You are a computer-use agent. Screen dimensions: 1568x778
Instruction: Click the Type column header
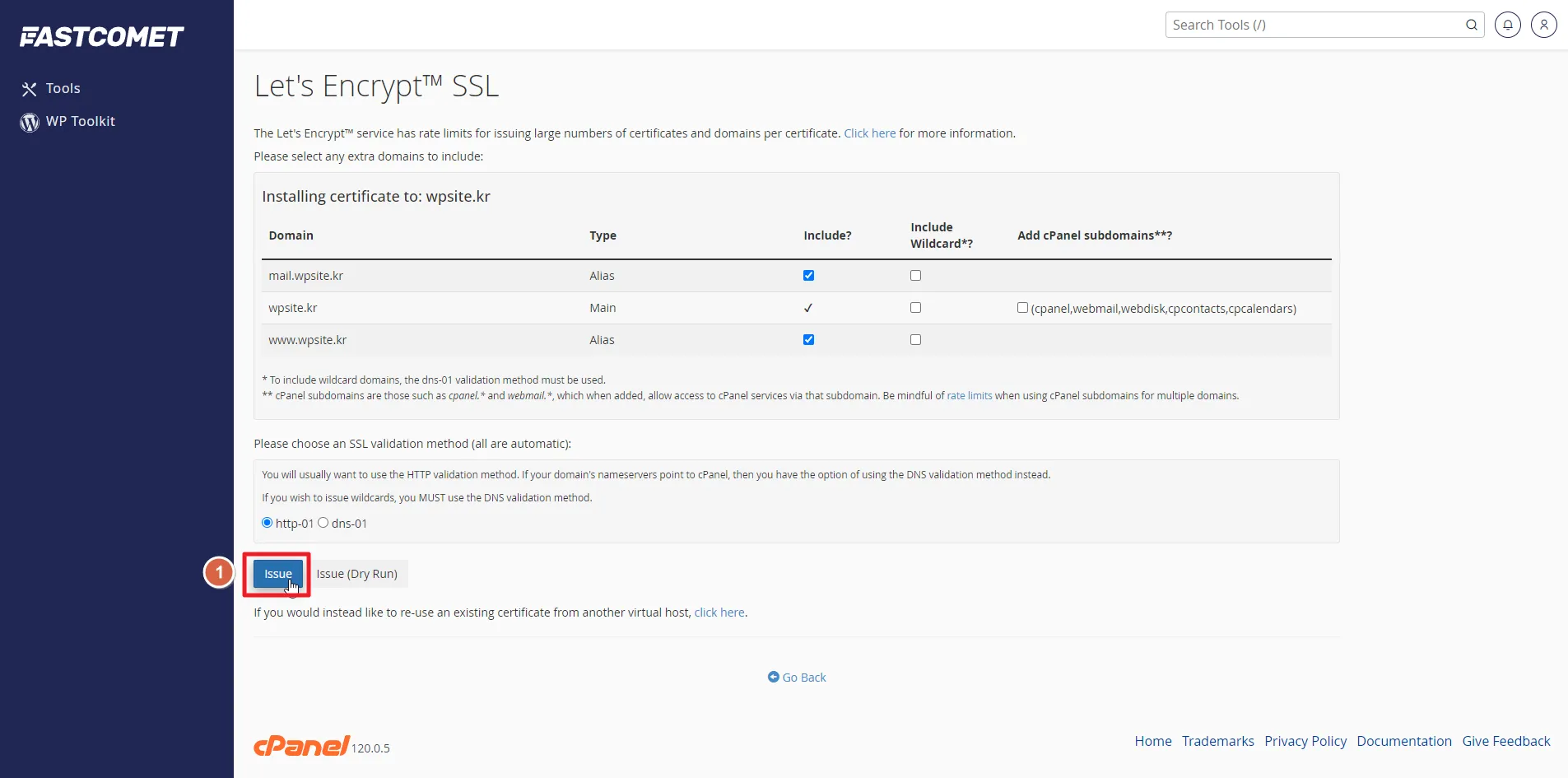pos(603,235)
